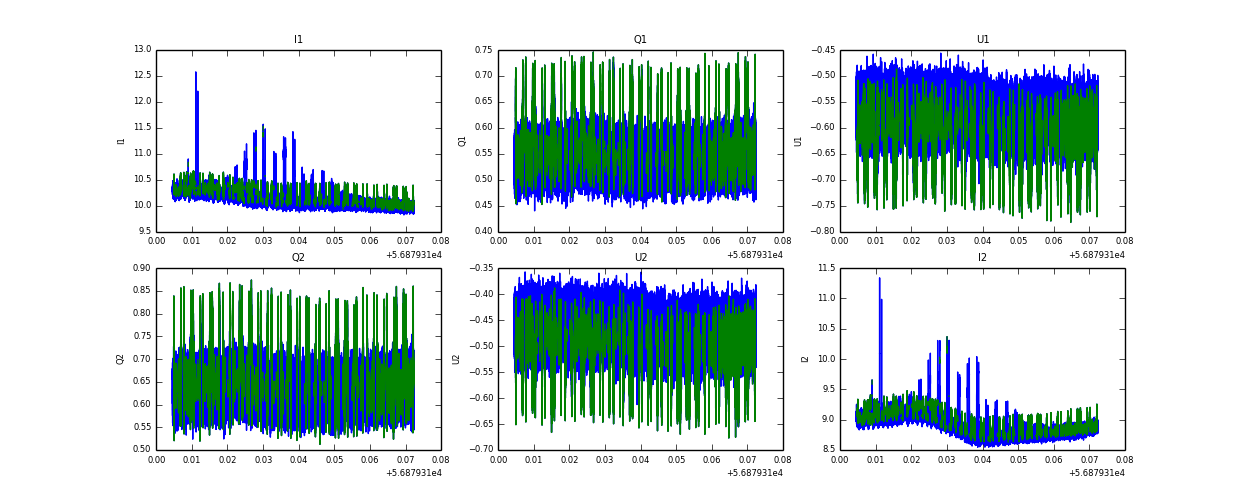This screenshot has height=500, width=1250.
Task: Click the I1 subplot title
Action: click(298, 40)
